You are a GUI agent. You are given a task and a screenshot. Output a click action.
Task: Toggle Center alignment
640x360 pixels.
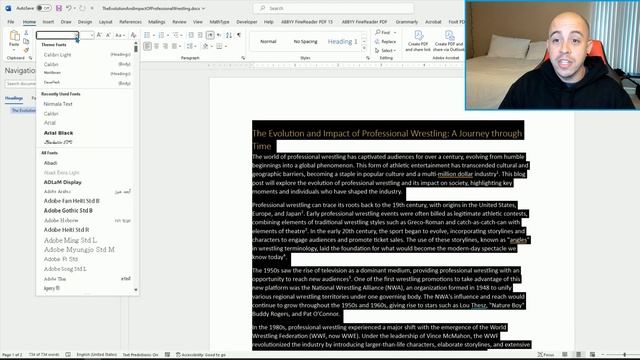156,46
